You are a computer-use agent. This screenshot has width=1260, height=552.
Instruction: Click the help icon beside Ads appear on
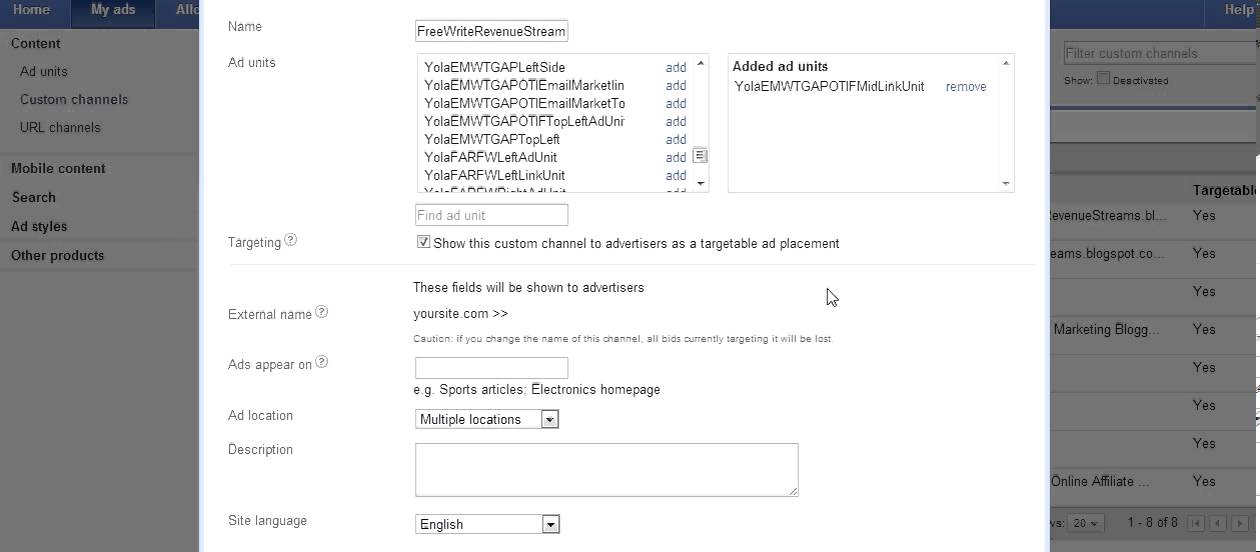tap(322, 362)
